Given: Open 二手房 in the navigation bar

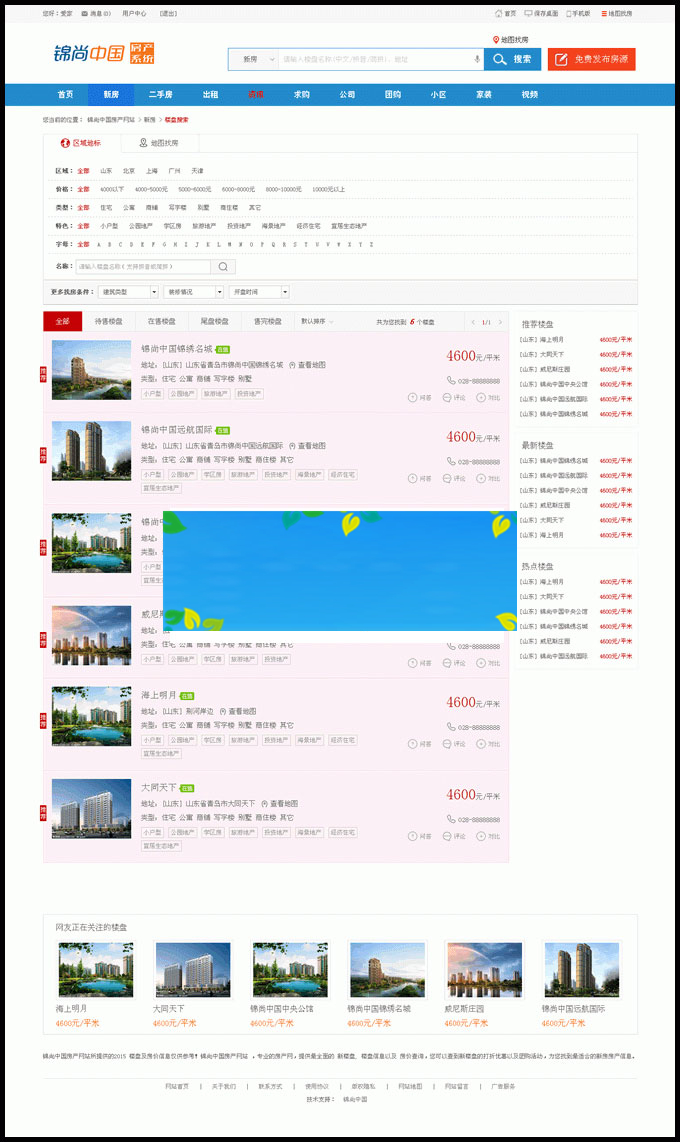Looking at the screenshot, I should (160, 95).
